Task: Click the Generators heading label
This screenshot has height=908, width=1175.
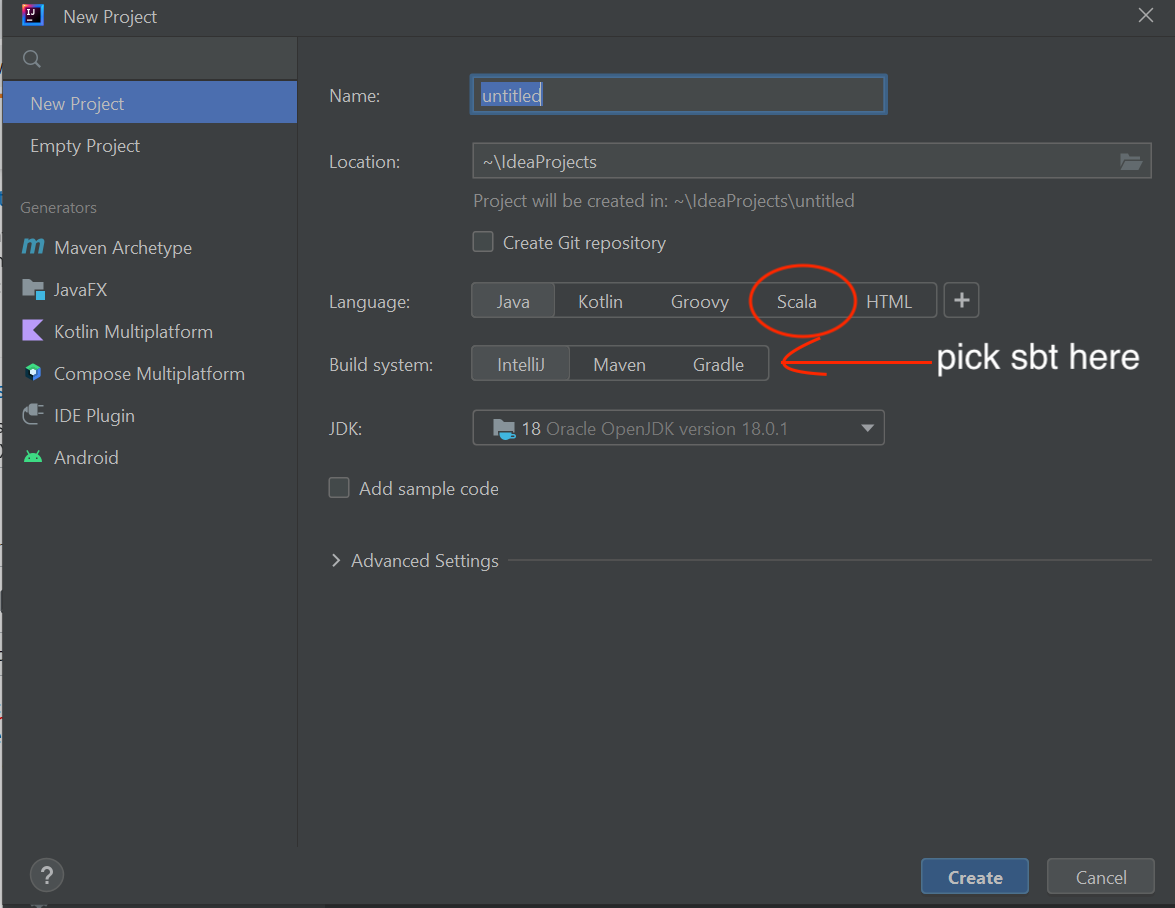Action: coord(58,208)
